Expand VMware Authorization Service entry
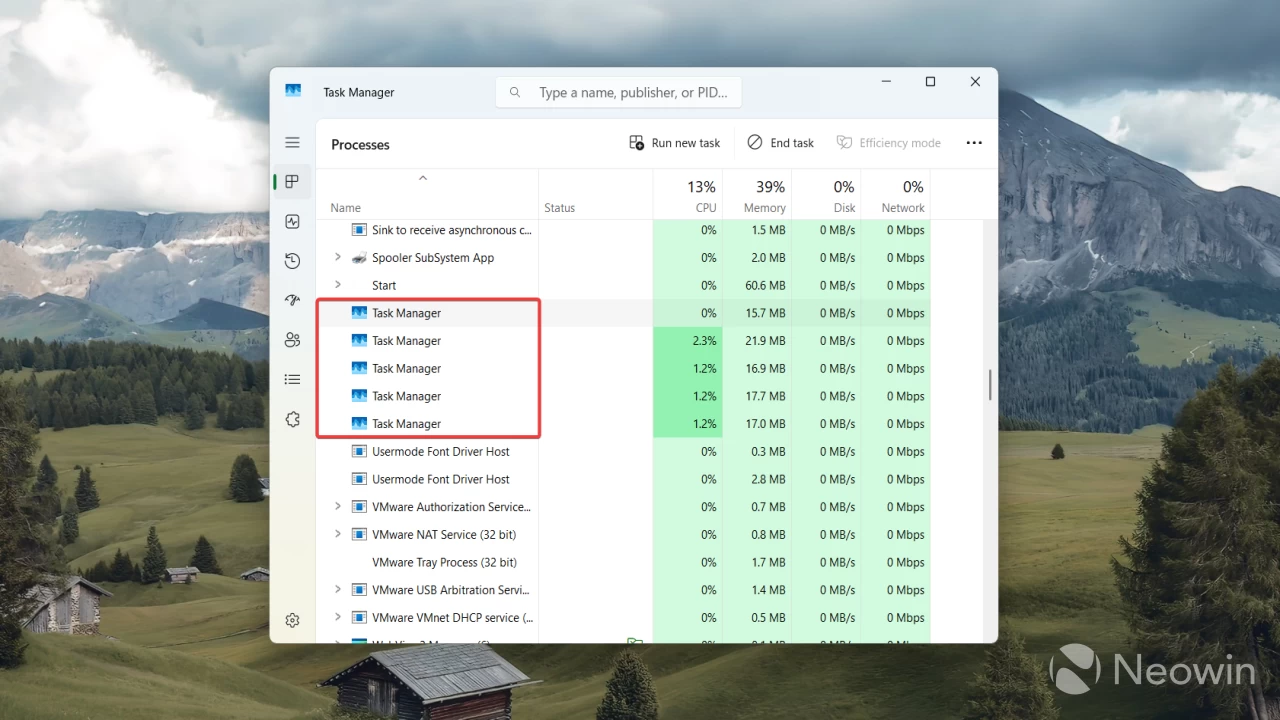This screenshot has width=1280, height=720. coord(337,506)
